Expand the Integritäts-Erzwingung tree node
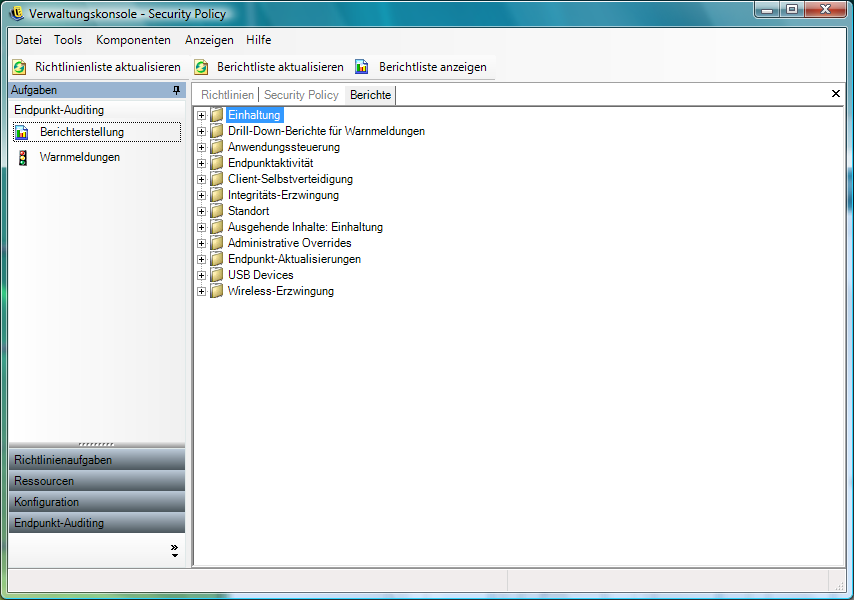854x600 pixels. pos(202,195)
